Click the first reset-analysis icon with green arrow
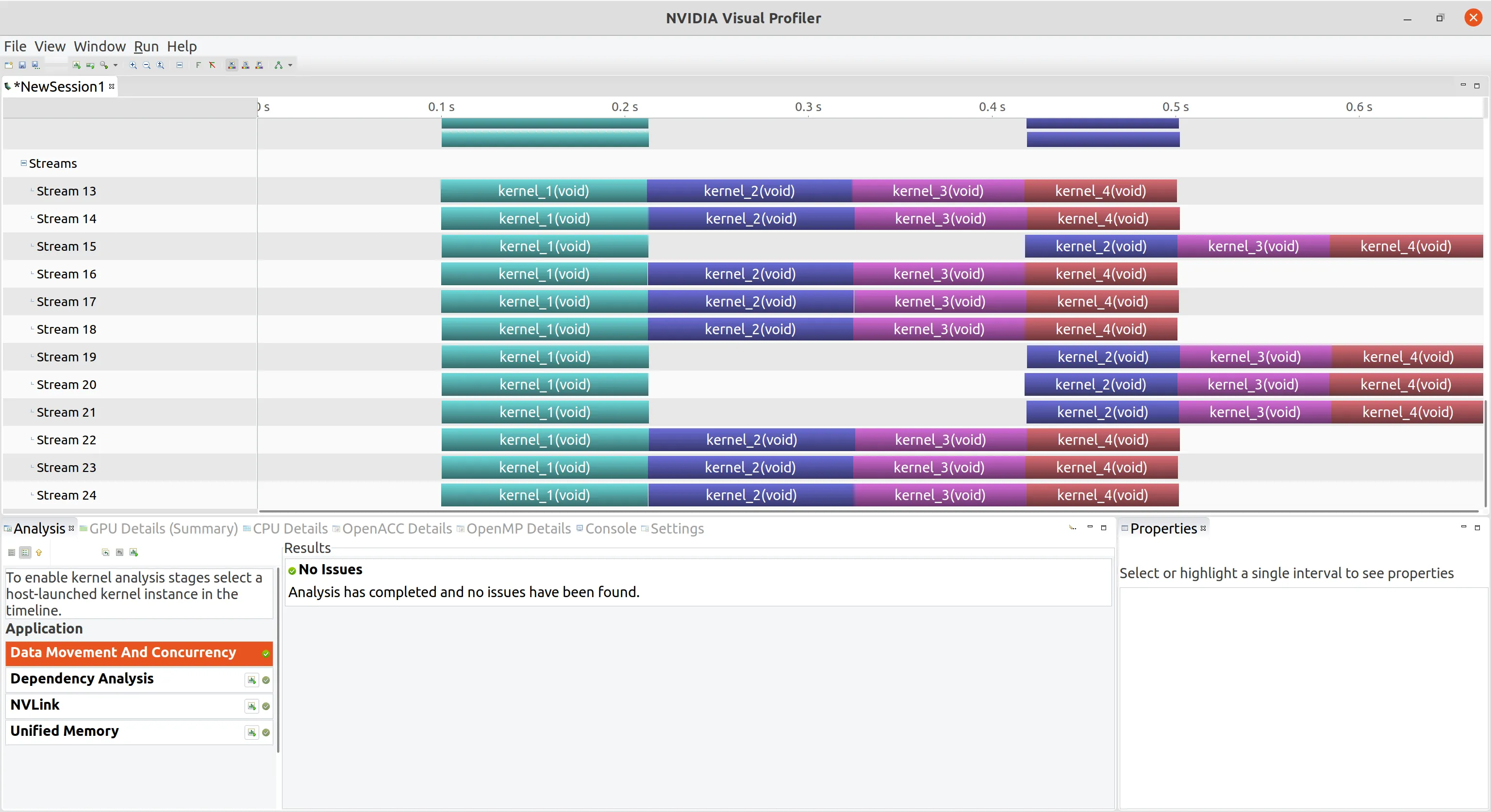The width and height of the screenshot is (1491, 812). (105, 553)
